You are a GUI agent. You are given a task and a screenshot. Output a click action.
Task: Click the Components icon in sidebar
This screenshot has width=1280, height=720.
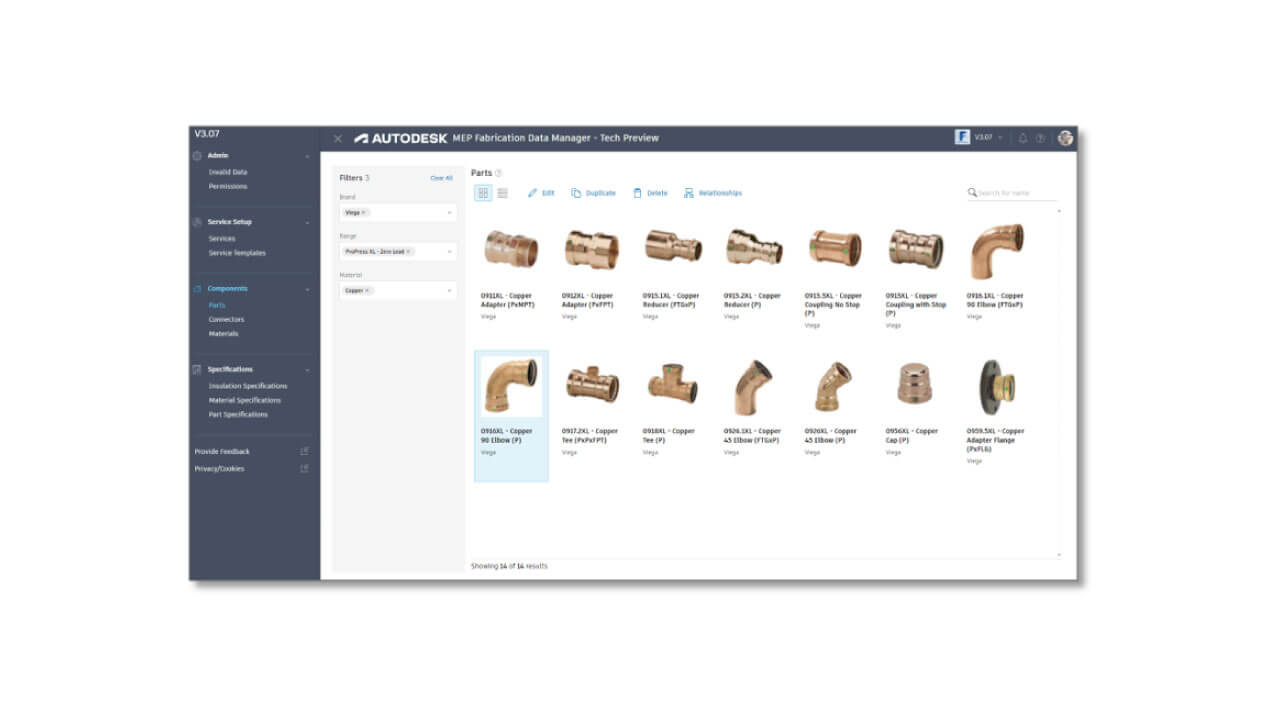tap(197, 289)
